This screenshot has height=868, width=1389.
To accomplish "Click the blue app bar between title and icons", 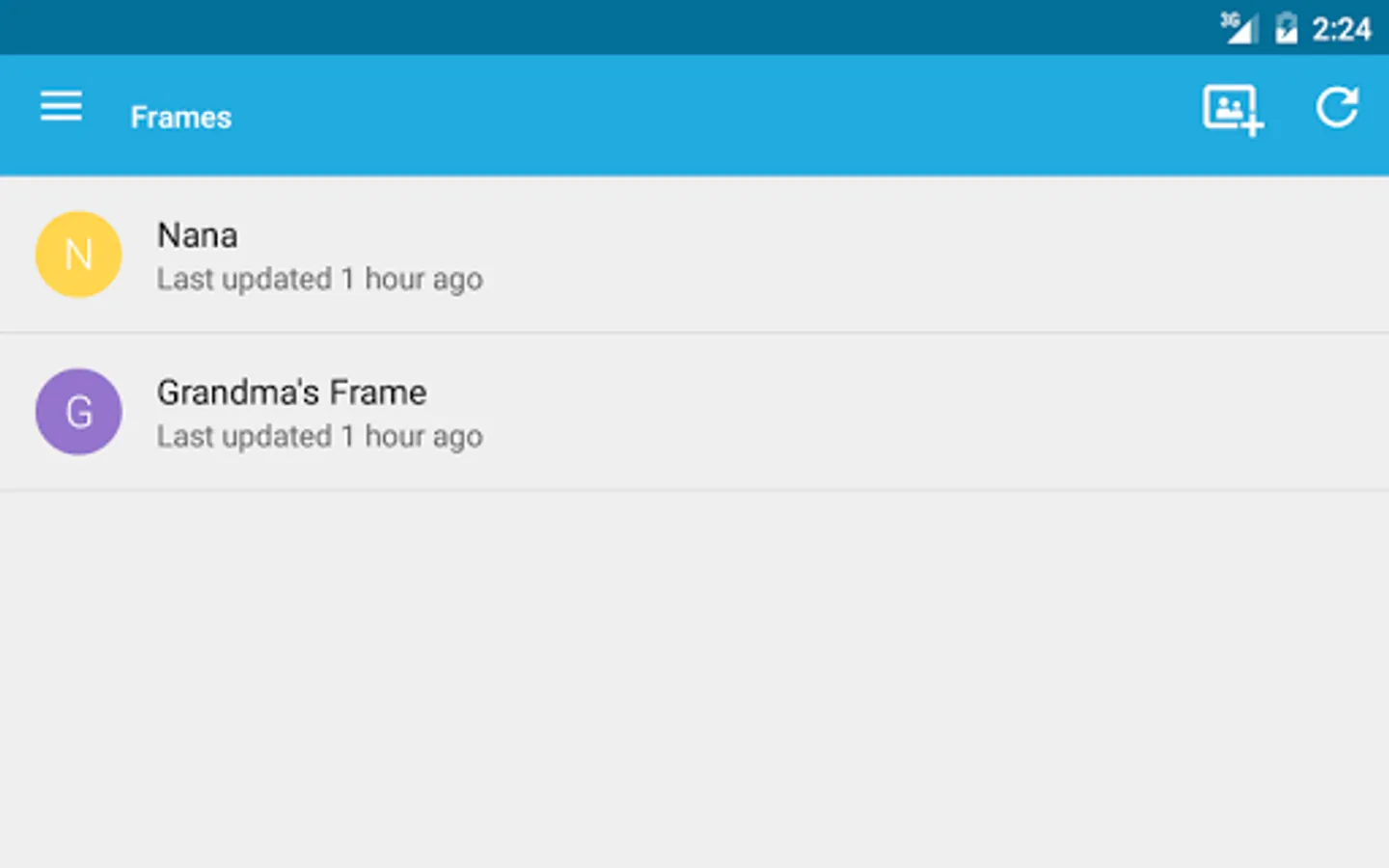I will pyautogui.click(x=714, y=116).
